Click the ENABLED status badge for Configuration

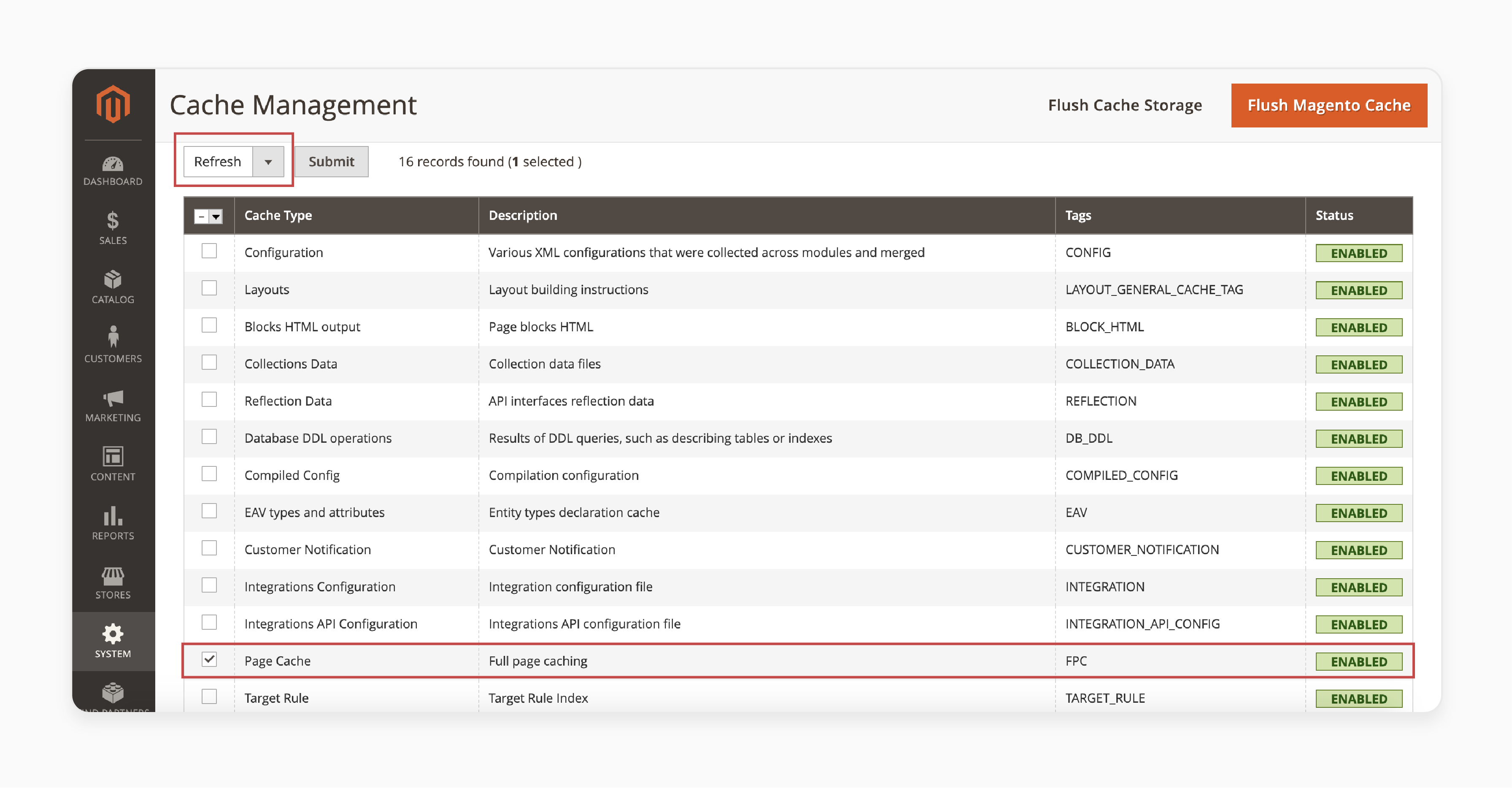tap(1358, 253)
